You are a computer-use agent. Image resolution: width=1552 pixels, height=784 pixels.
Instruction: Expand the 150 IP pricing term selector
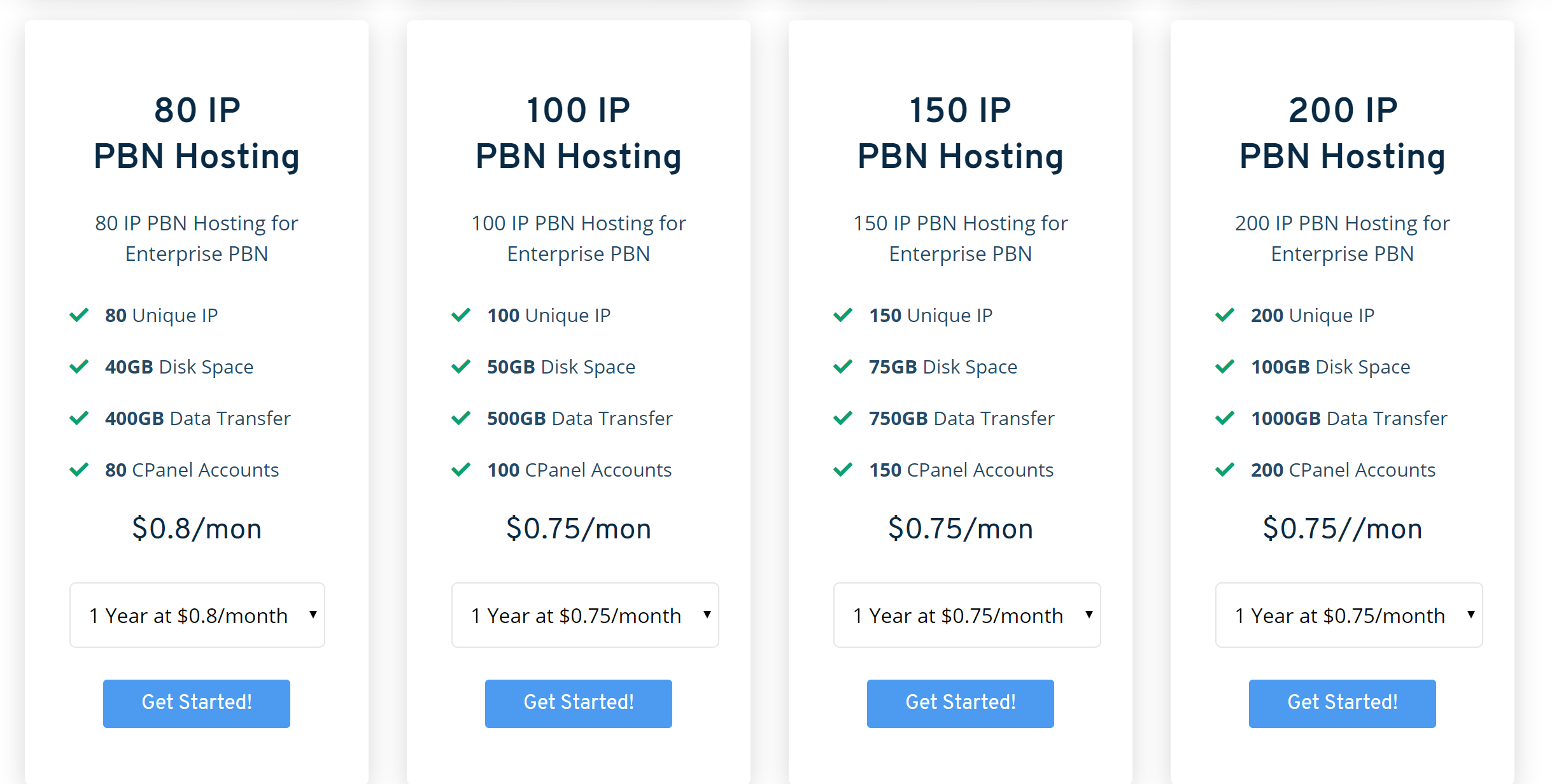click(966, 615)
